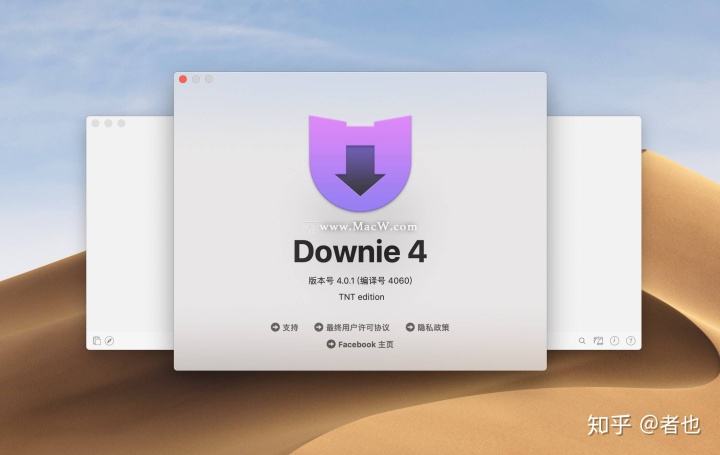Close the Downie 4 about window
The height and width of the screenshot is (455, 720).
[x=183, y=79]
